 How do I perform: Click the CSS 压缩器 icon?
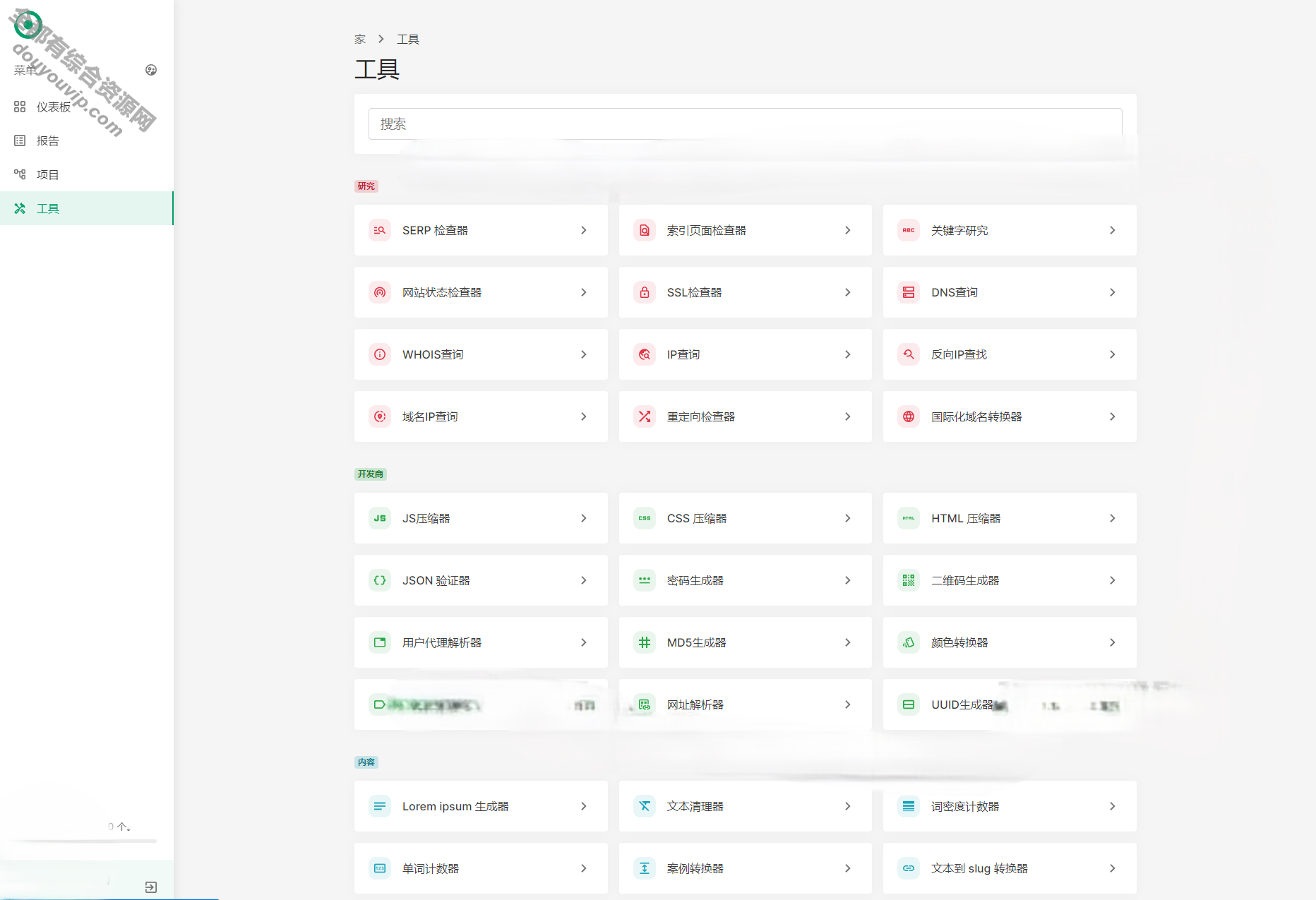645,518
